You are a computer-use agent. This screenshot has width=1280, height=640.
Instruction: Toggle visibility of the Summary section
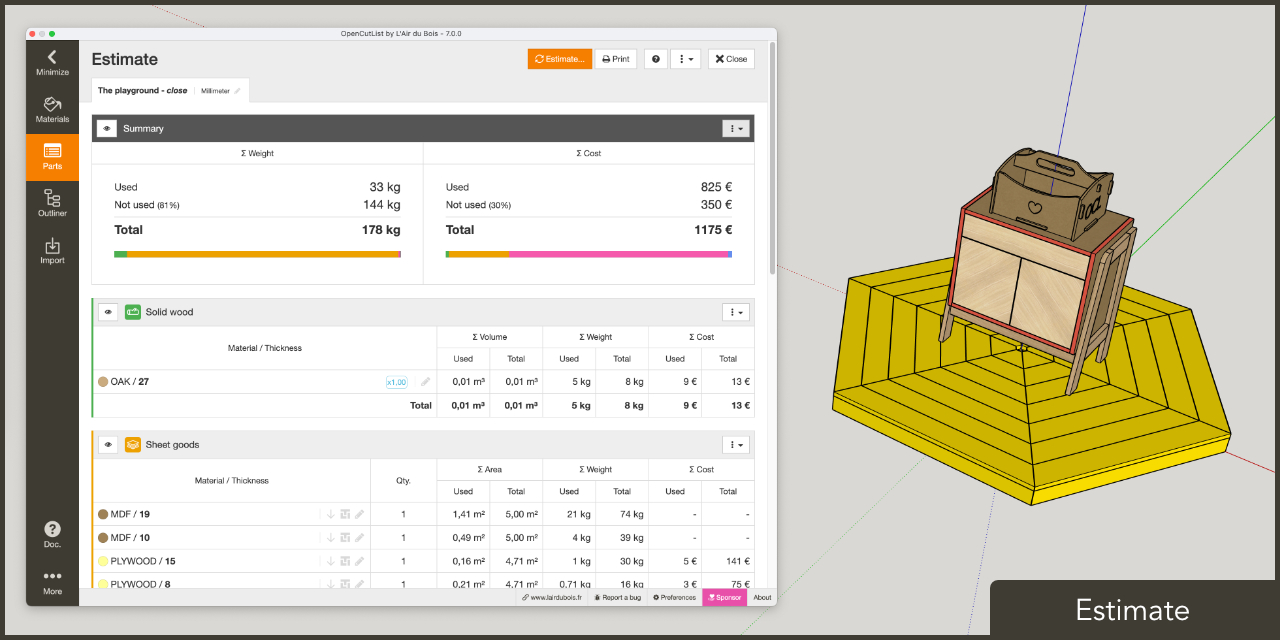(107, 128)
